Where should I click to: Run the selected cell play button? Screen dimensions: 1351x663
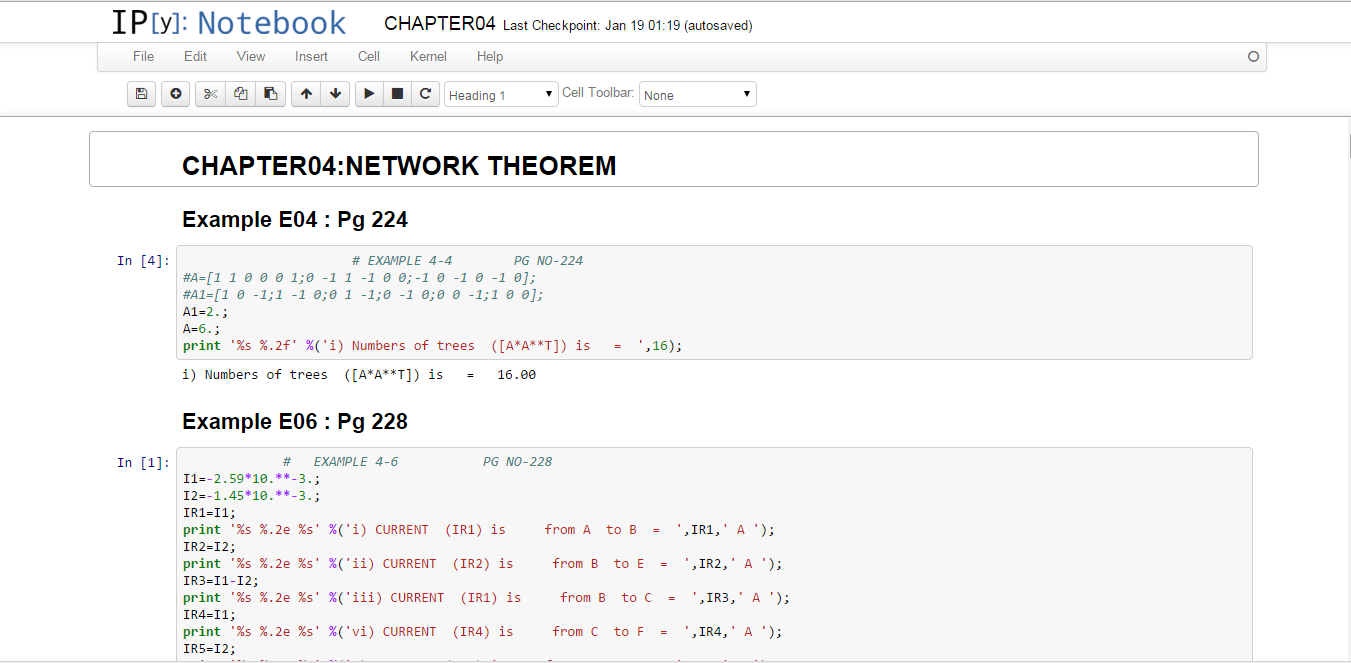[369, 94]
